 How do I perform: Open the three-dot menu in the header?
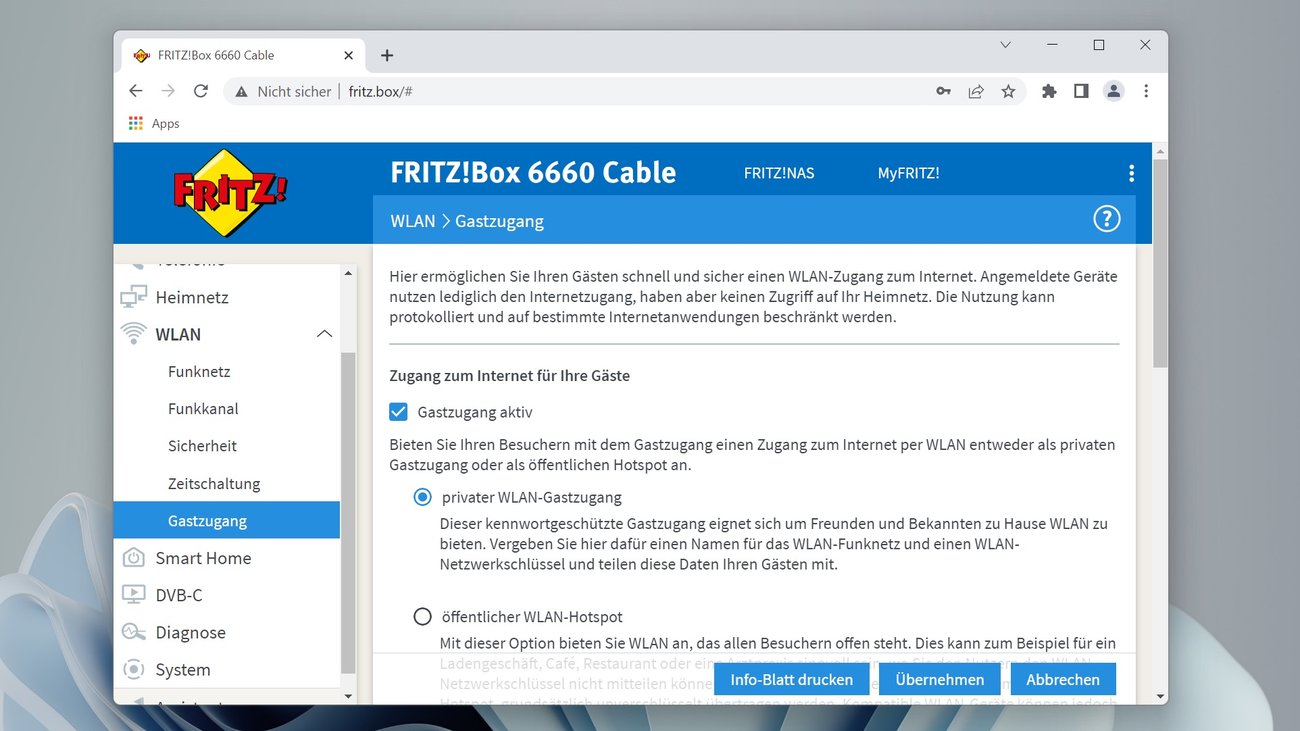(x=1131, y=172)
